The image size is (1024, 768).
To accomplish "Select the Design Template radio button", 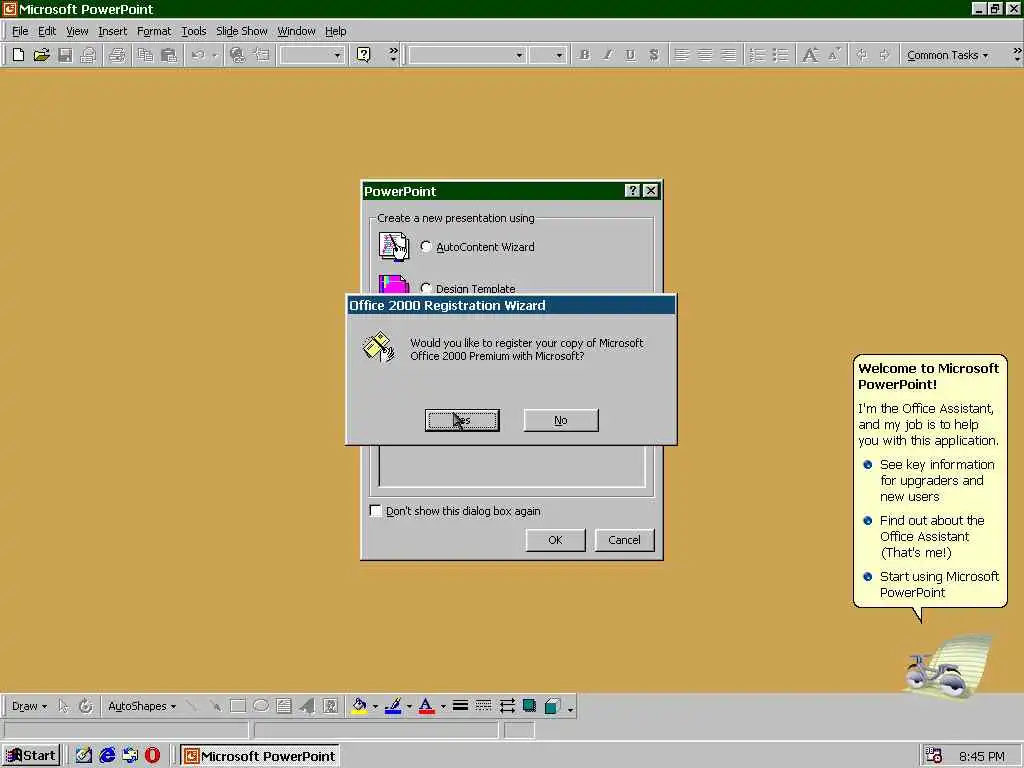I will pyautogui.click(x=426, y=287).
